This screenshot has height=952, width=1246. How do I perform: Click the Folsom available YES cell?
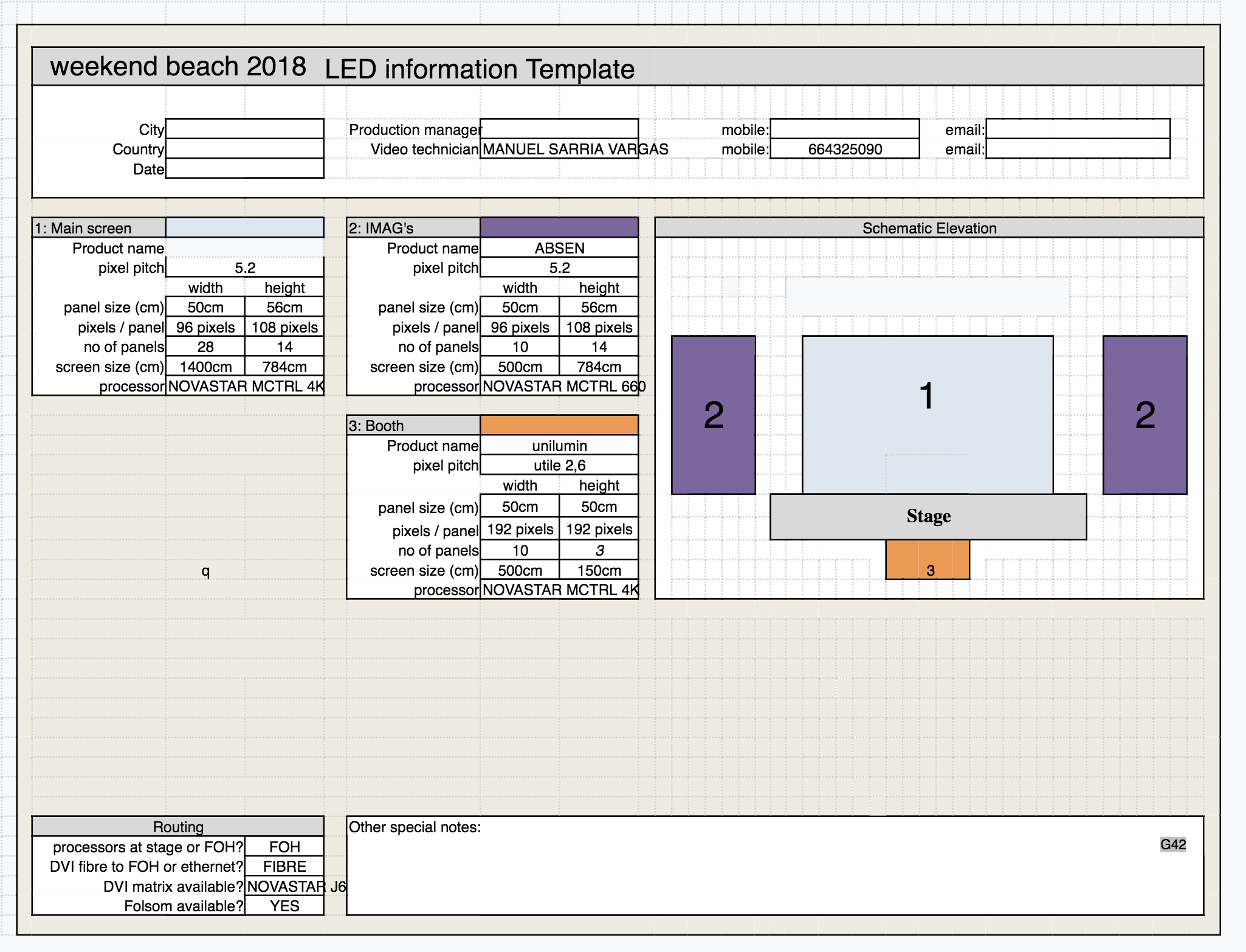pos(284,906)
